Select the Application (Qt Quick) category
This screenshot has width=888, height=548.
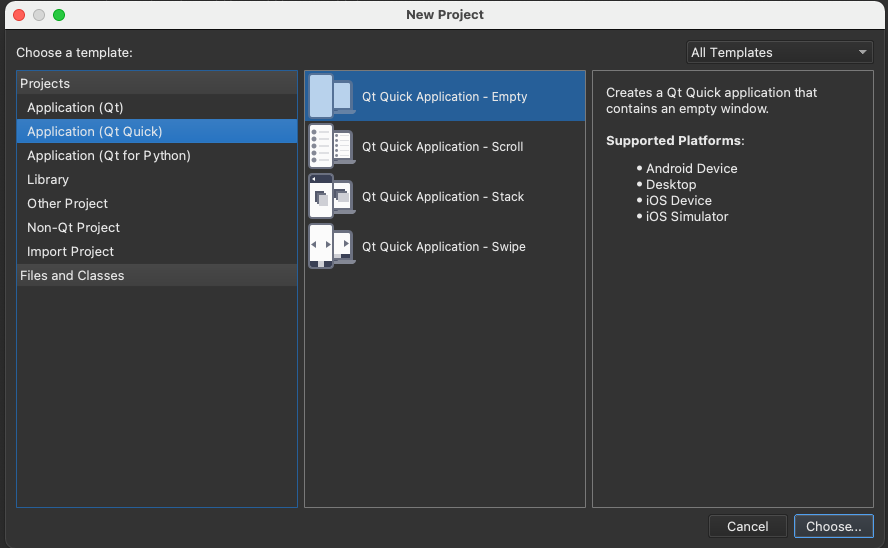[94, 132]
